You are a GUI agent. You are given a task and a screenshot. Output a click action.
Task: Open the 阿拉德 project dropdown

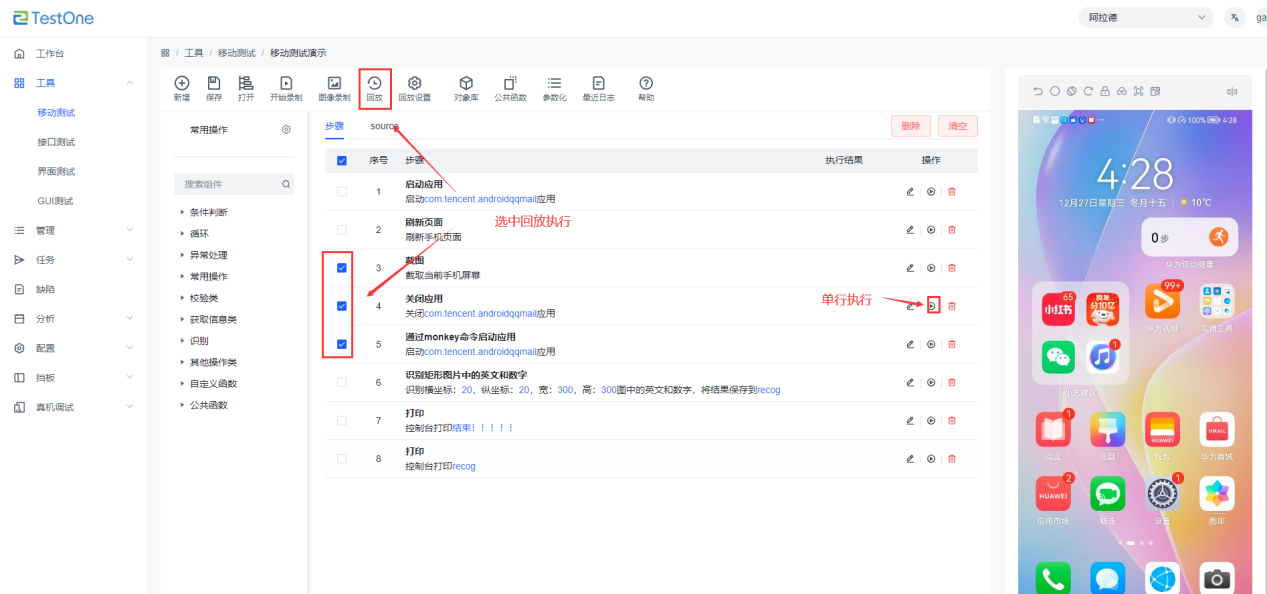click(1146, 18)
